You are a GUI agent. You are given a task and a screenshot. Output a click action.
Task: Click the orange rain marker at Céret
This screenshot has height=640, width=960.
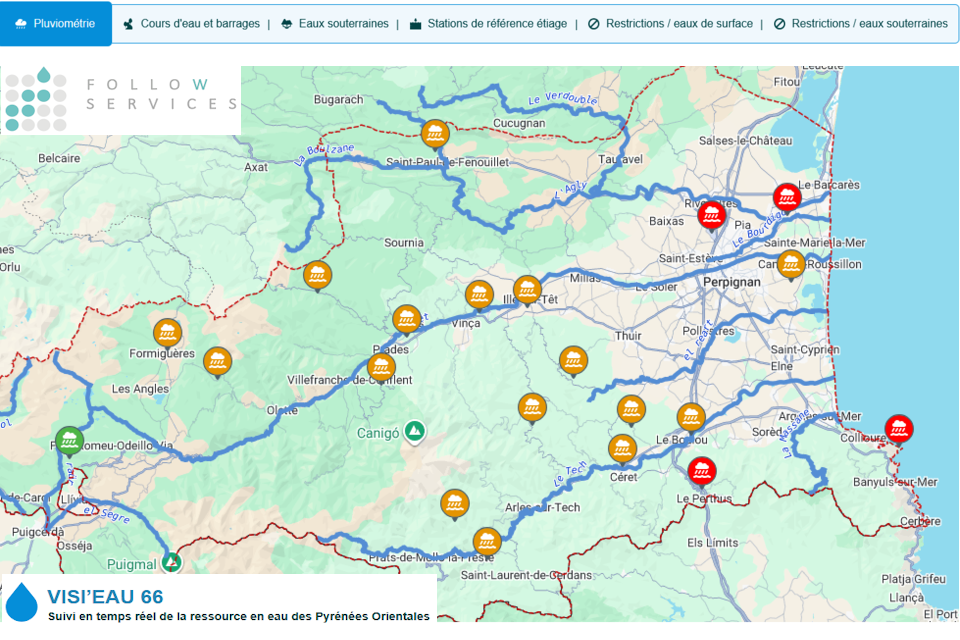point(622,448)
